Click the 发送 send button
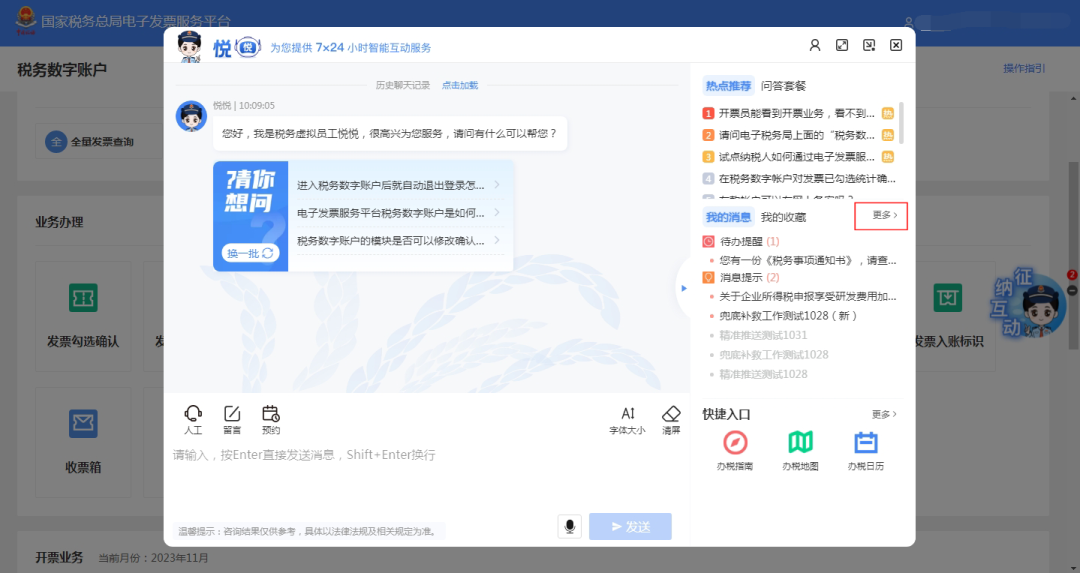Screen dimensions: 1080x573 pyautogui.click(x=630, y=526)
